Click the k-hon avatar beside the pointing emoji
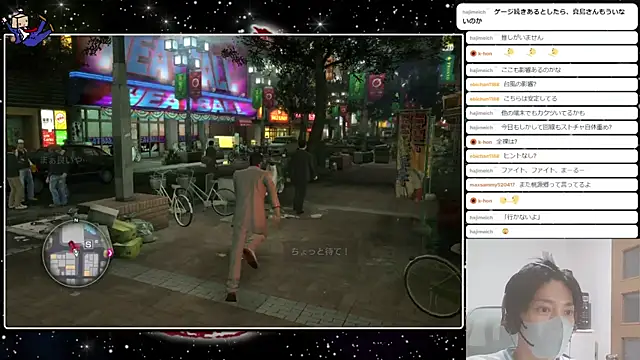 pos(473,201)
